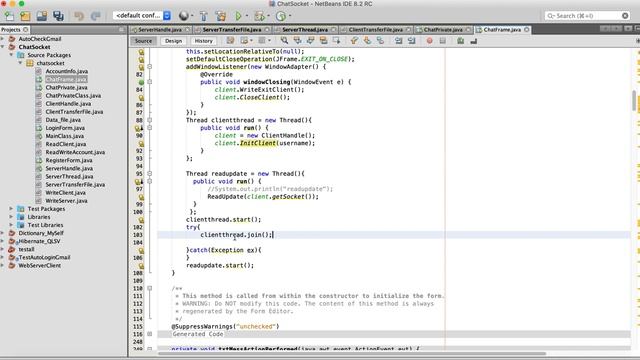Screen dimensions: 640x360
Task: Click the Redo toolbar icon
Action: point(96,16)
